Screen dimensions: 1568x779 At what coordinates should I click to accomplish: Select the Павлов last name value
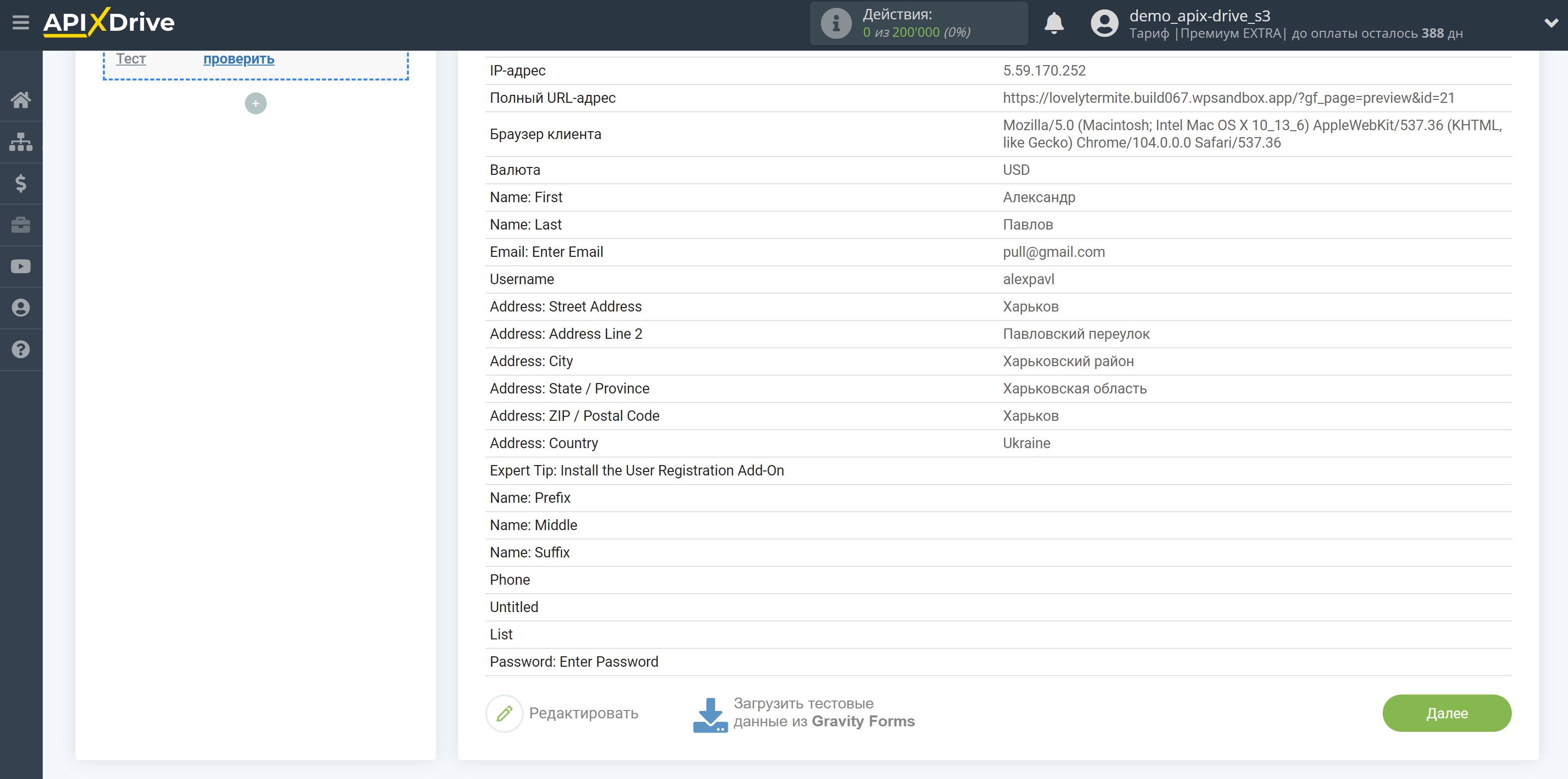point(1027,225)
